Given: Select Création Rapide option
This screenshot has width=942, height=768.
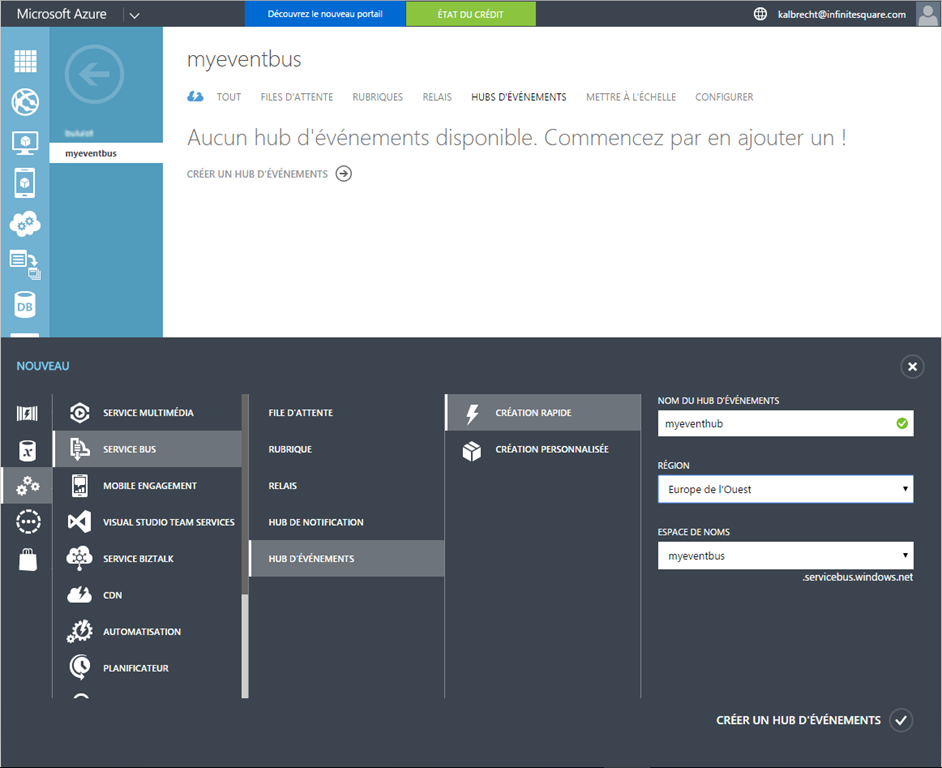Looking at the screenshot, I should 543,413.
